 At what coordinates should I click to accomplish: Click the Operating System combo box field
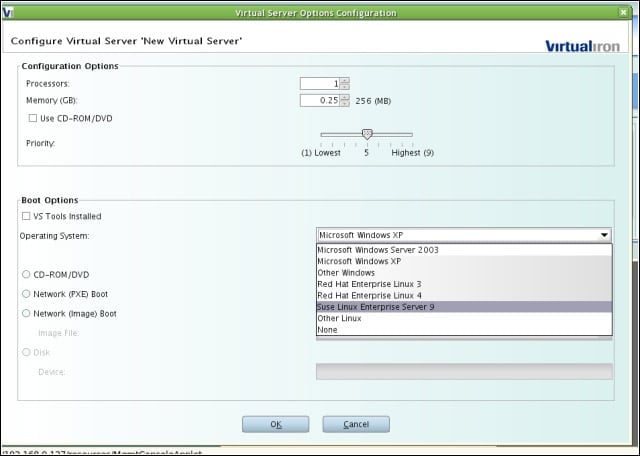point(464,235)
